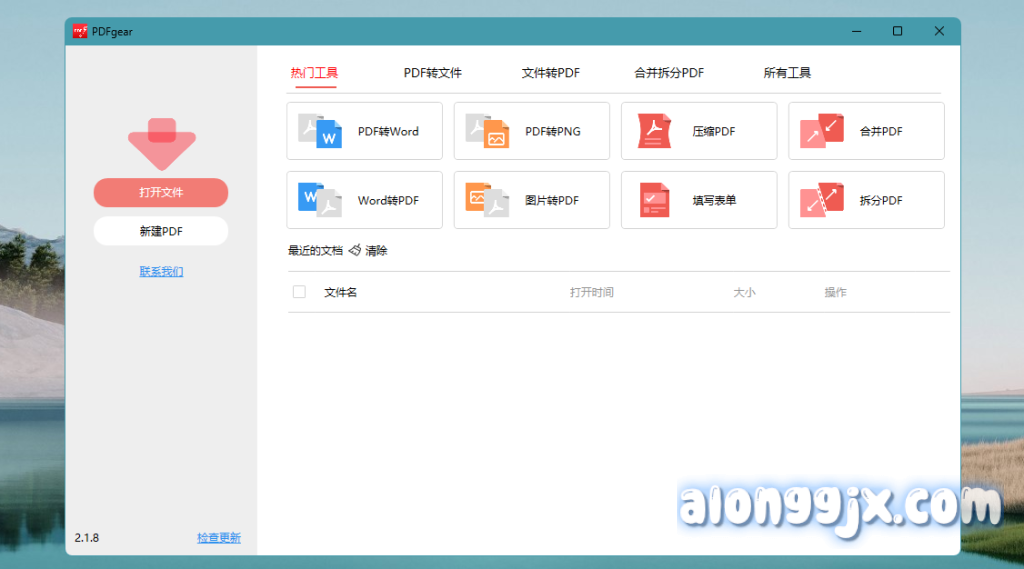Go to the 合并拆分PDF tab

click(669, 73)
